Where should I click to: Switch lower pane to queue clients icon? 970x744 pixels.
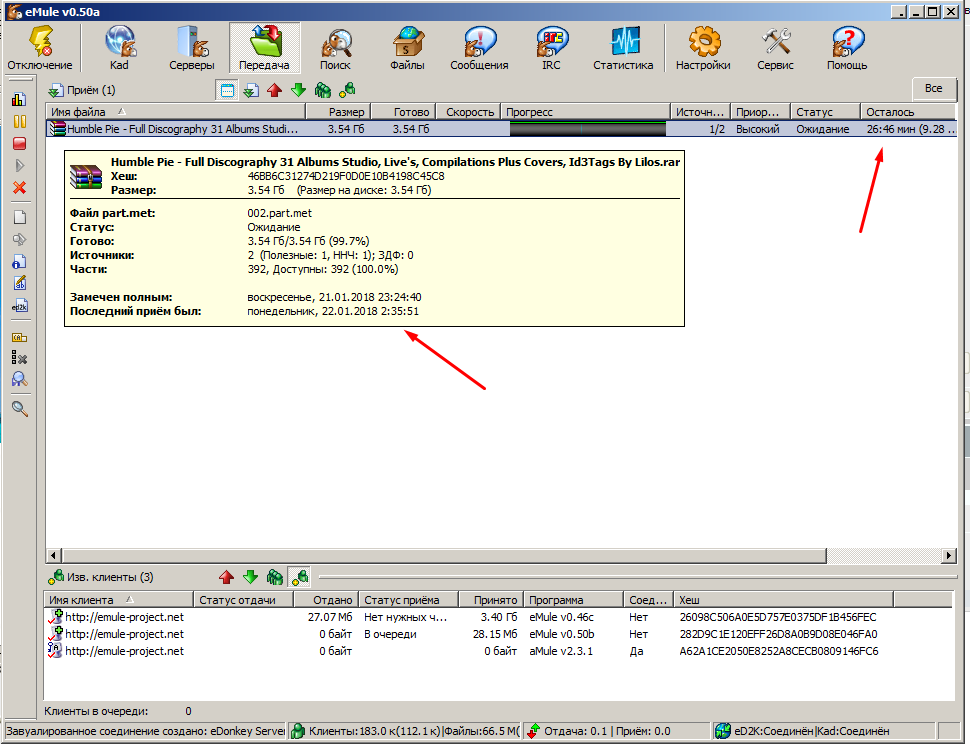click(275, 578)
